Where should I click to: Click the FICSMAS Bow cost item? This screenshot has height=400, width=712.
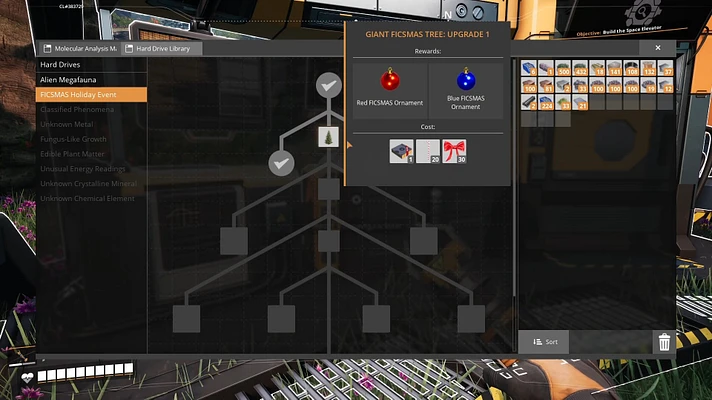click(x=454, y=151)
